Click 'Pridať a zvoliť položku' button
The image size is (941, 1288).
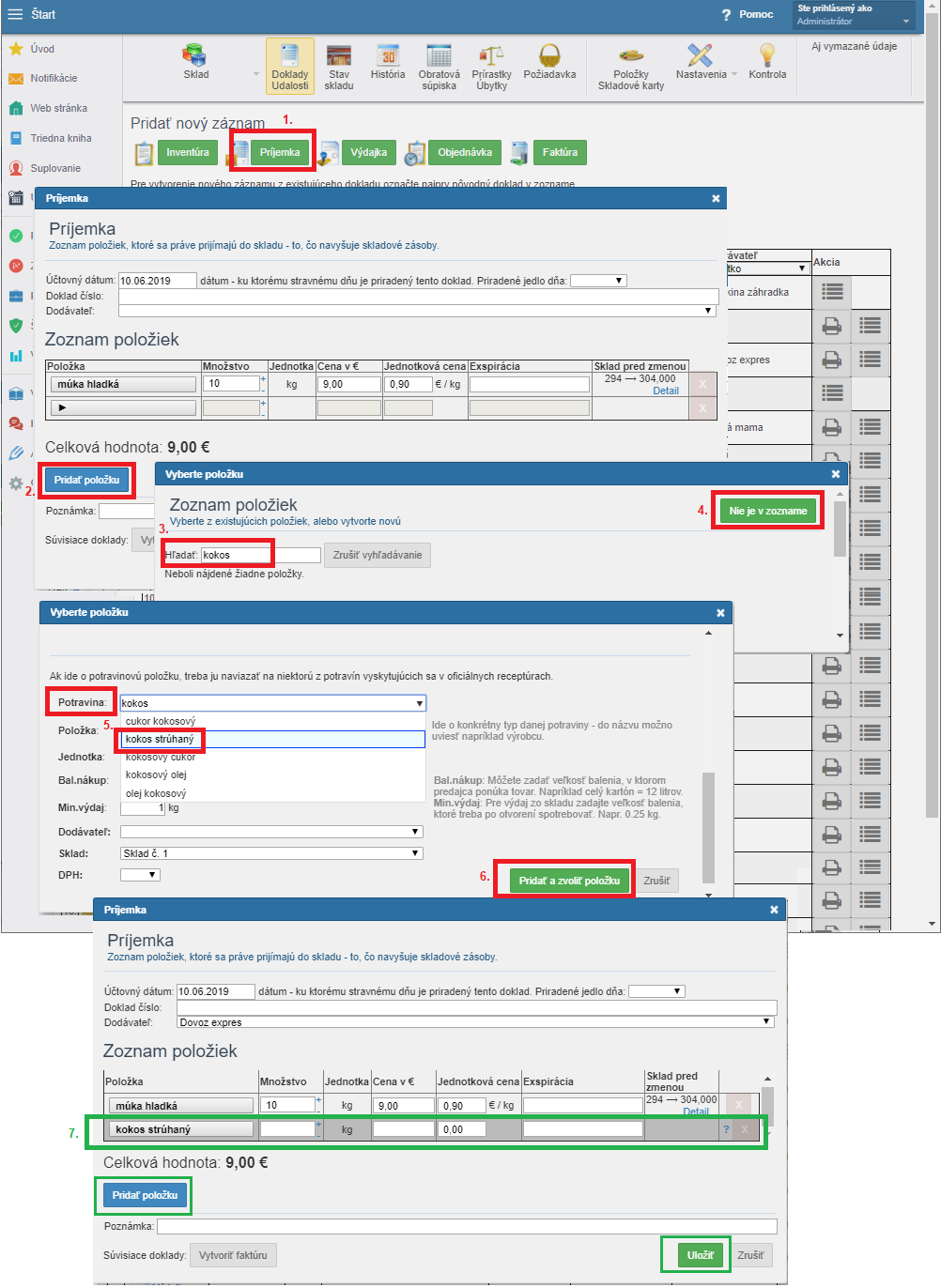pyautogui.click(x=569, y=881)
